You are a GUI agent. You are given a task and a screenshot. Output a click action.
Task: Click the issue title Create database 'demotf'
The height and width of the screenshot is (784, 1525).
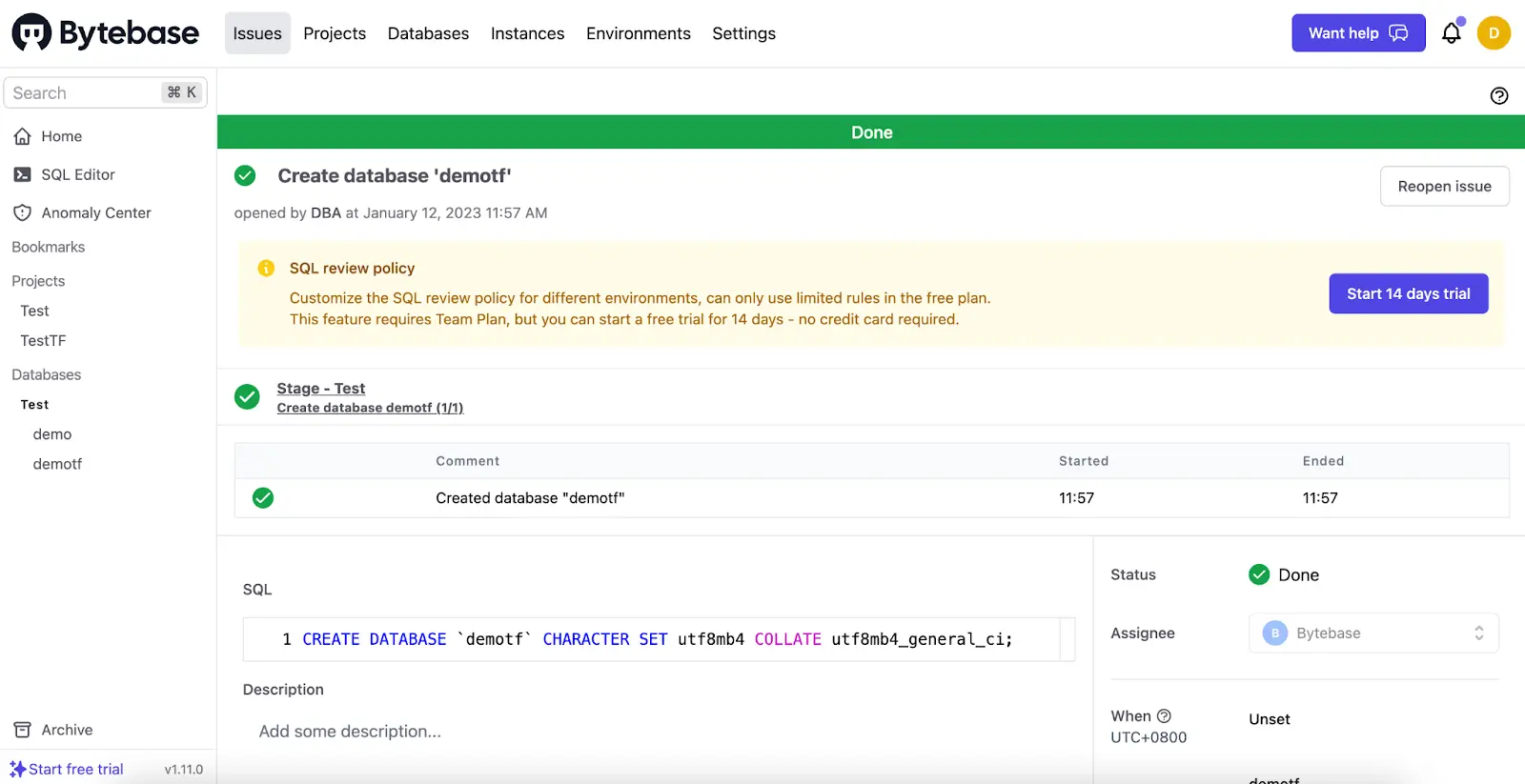pos(395,175)
